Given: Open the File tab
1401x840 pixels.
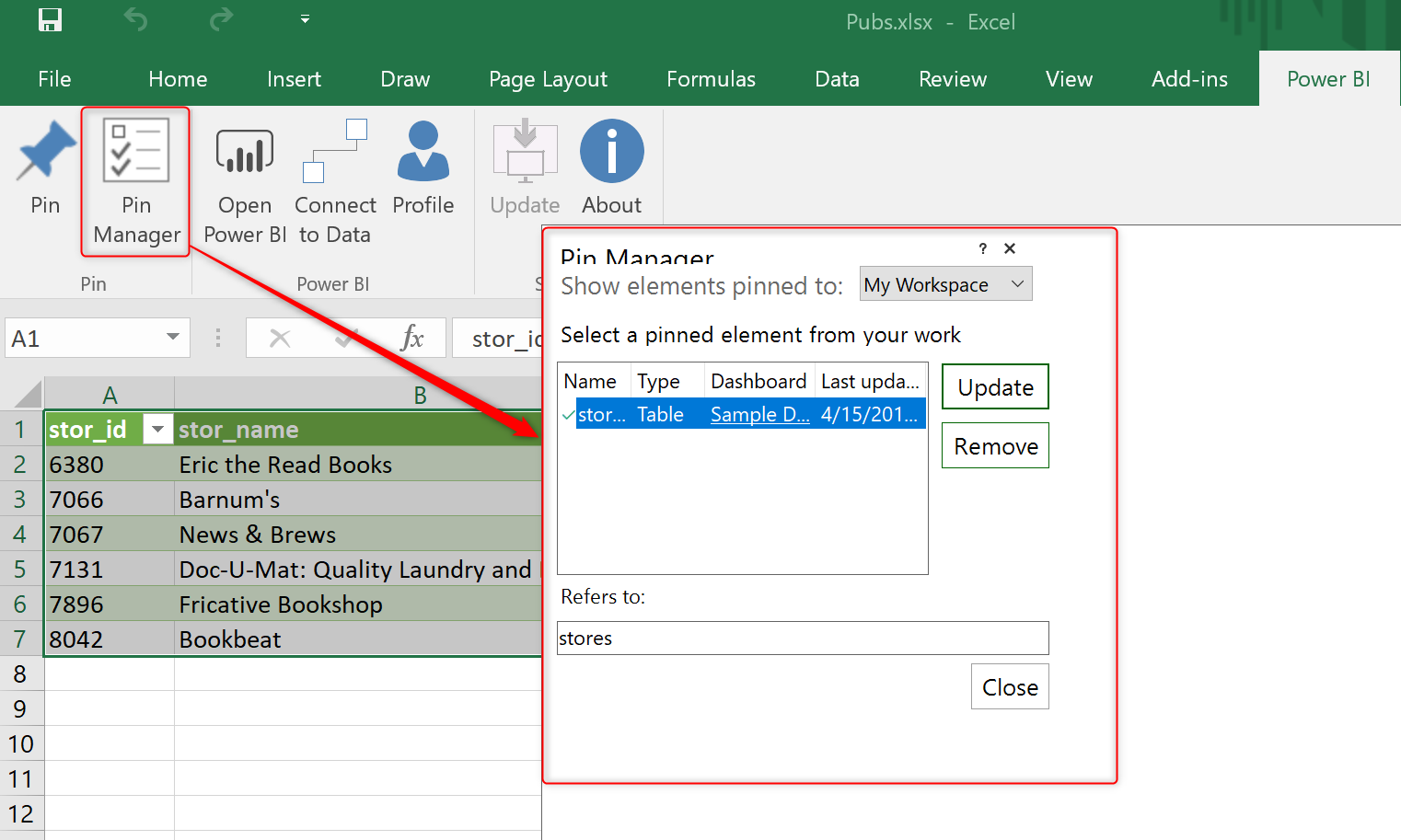Looking at the screenshot, I should (54, 79).
